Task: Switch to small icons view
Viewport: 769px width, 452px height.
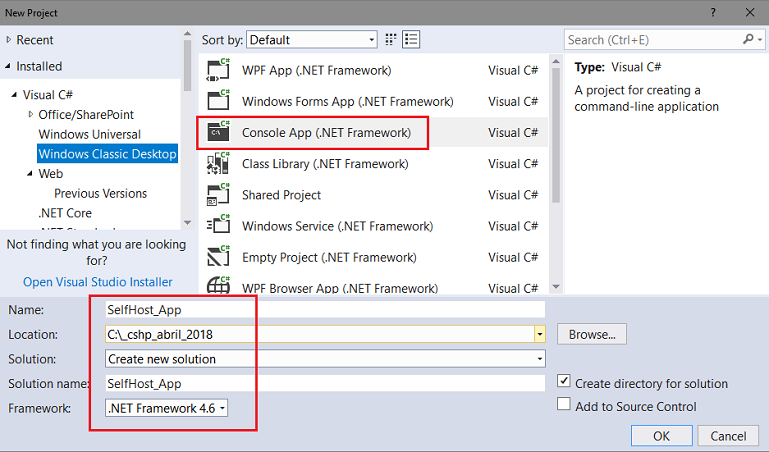Action: [x=390, y=40]
